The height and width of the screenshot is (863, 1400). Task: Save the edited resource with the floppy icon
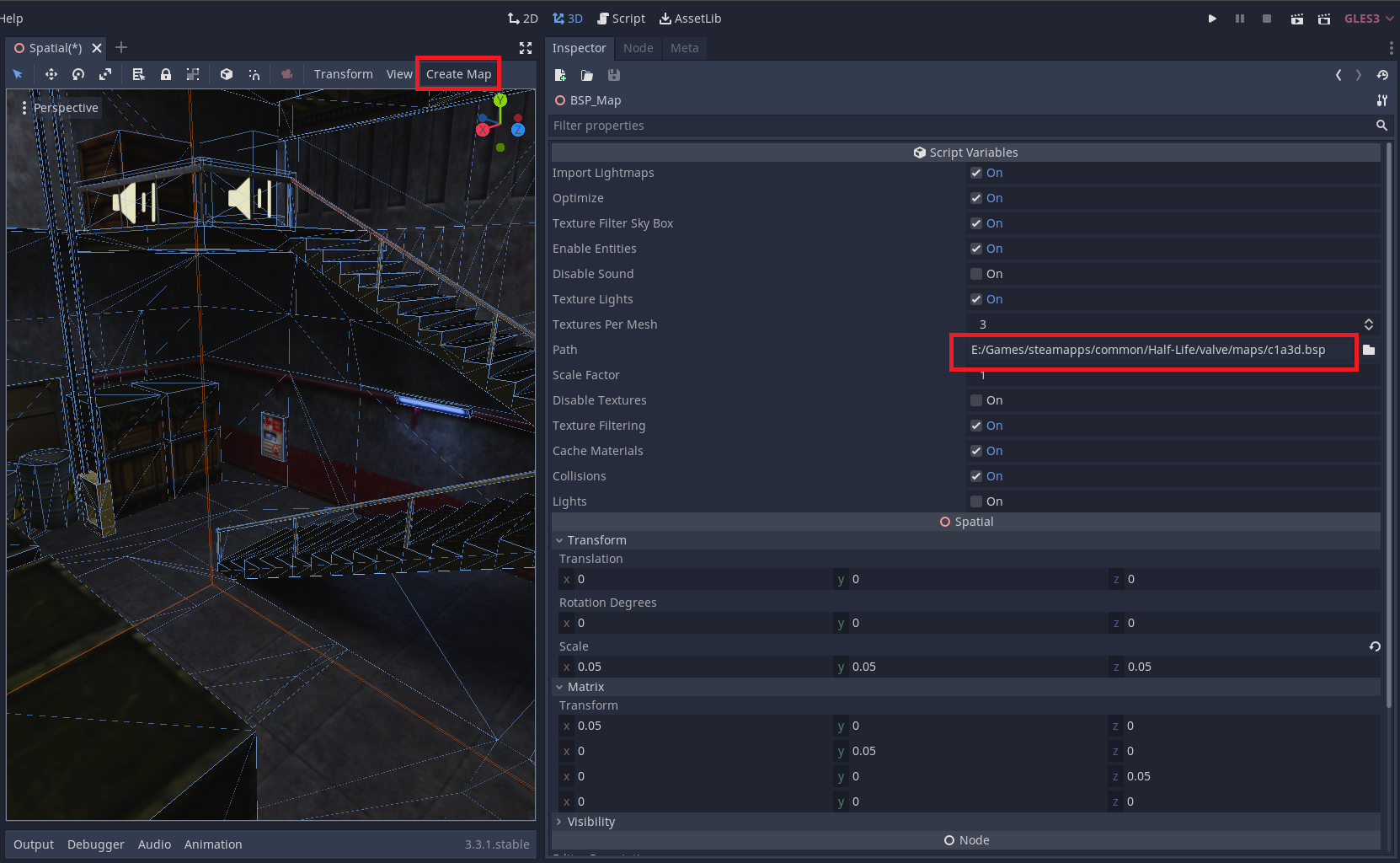614,75
